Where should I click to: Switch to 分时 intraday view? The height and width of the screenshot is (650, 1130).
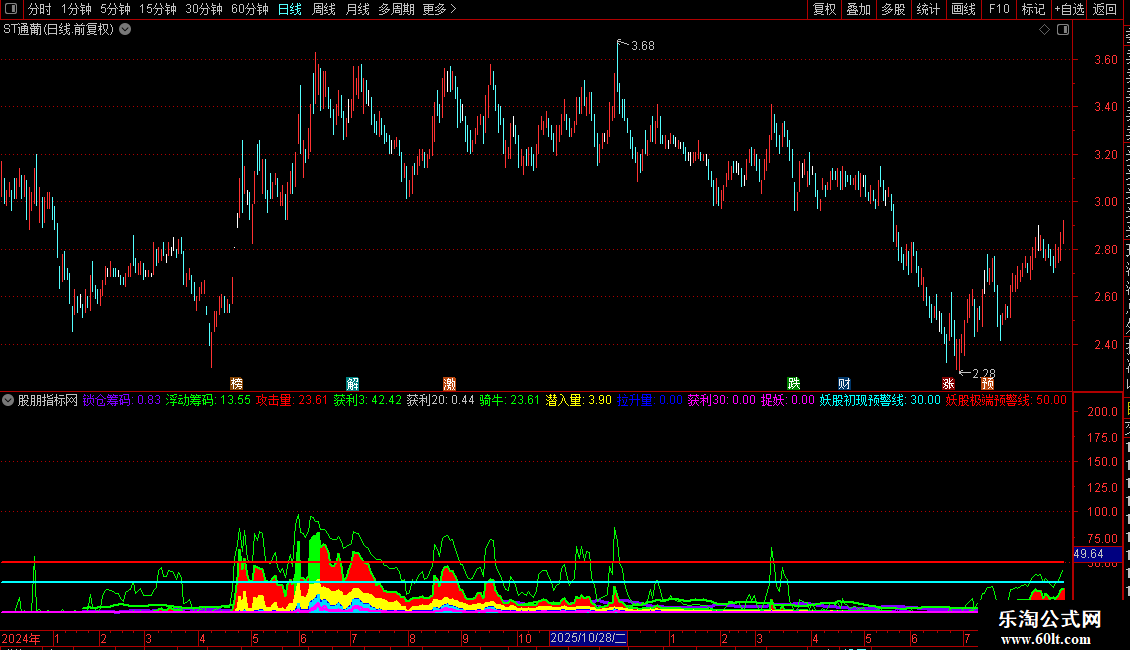coord(40,9)
